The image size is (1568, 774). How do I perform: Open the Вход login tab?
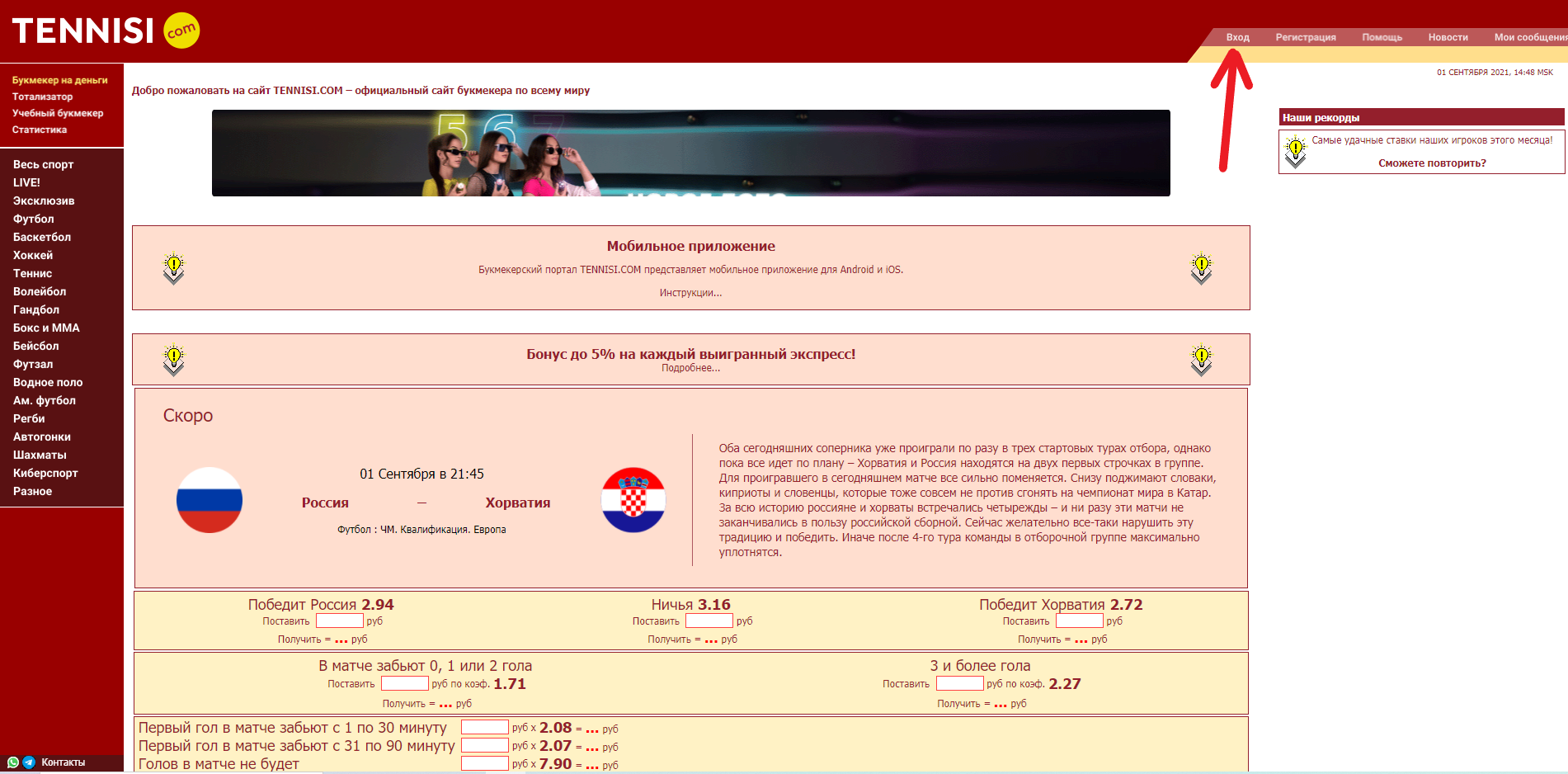pos(1237,37)
